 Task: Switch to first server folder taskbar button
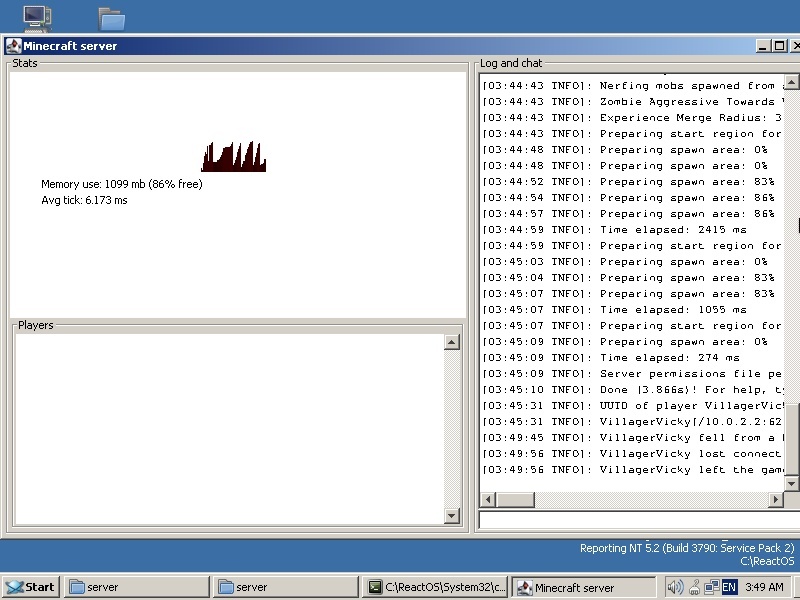[x=137, y=587]
